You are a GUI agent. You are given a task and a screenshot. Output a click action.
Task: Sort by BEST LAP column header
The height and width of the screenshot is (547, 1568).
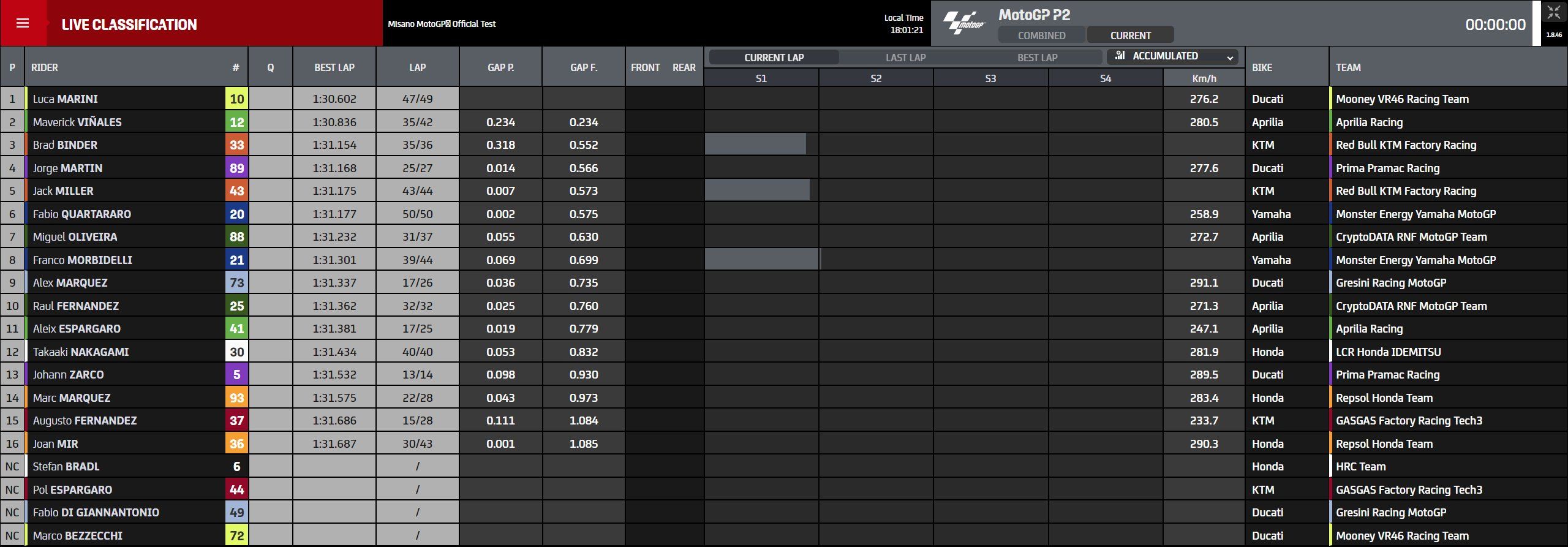pyautogui.click(x=334, y=67)
